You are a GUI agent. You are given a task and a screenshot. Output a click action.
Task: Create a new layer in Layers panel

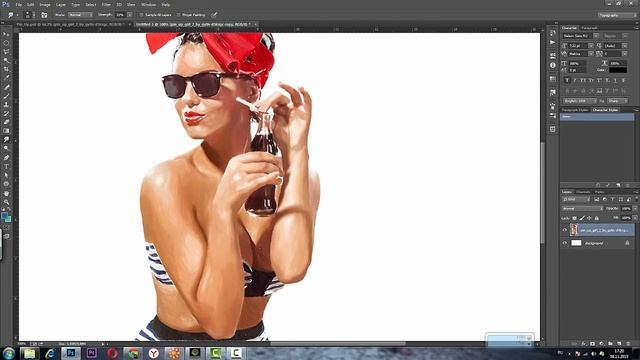[619, 344]
